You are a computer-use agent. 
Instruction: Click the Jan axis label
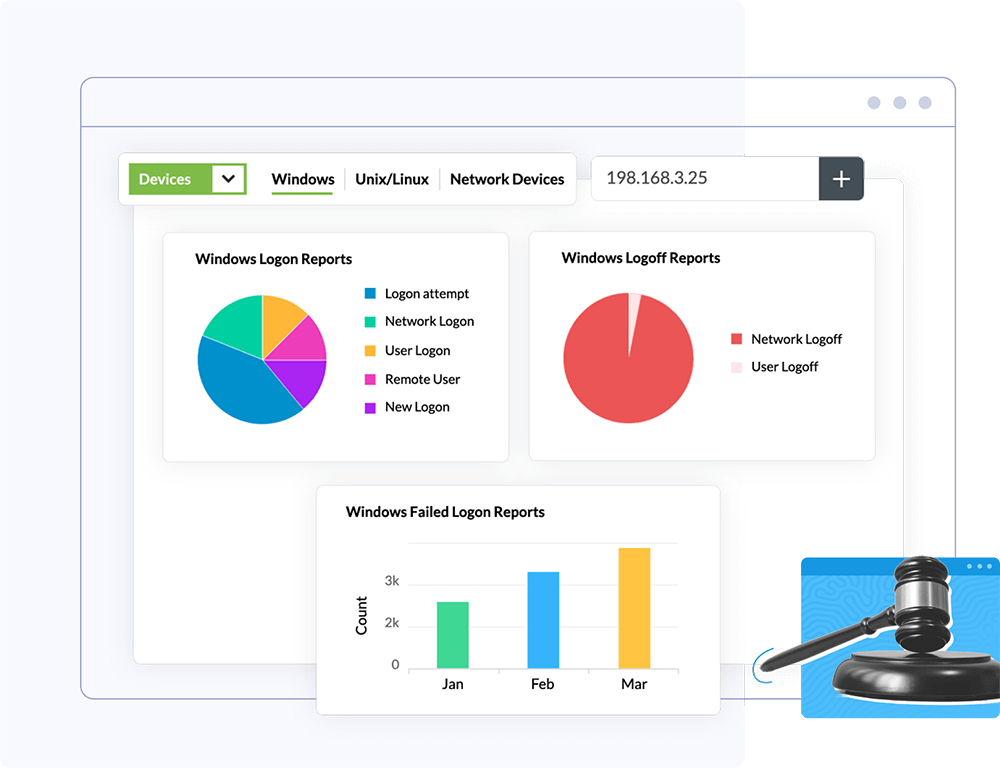click(453, 684)
